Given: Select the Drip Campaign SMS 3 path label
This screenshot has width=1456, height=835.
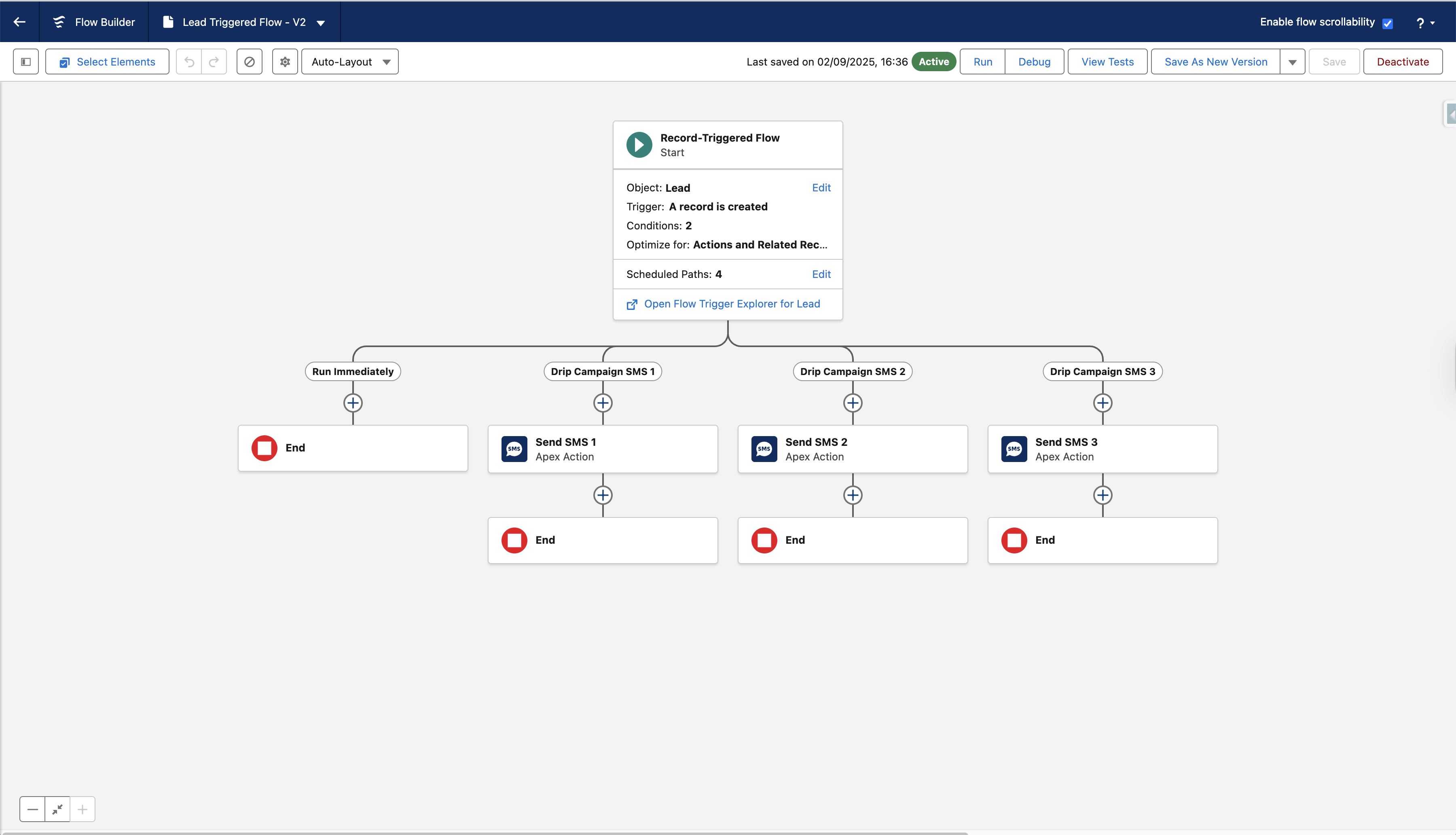Looking at the screenshot, I should coord(1103,372).
